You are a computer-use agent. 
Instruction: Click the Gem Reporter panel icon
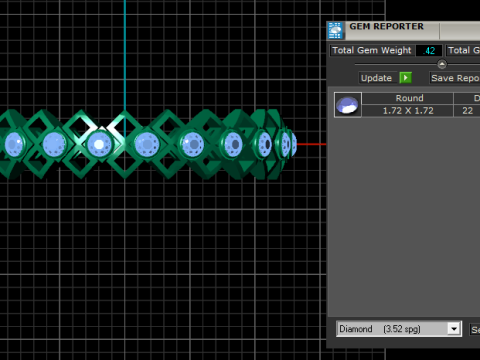335,31
